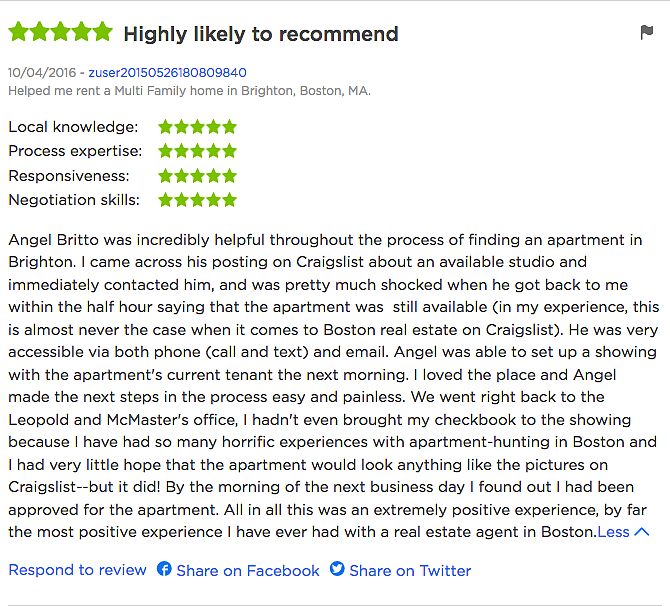The width and height of the screenshot is (670, 606).
Task: Click the Negotiation skills star rating
Action: (x=197, y=200)
